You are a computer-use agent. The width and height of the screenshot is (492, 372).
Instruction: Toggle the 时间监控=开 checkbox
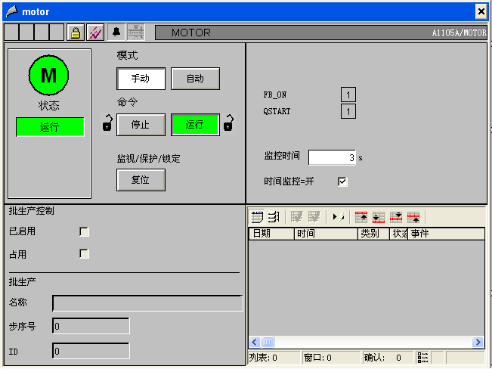[342, 182]
